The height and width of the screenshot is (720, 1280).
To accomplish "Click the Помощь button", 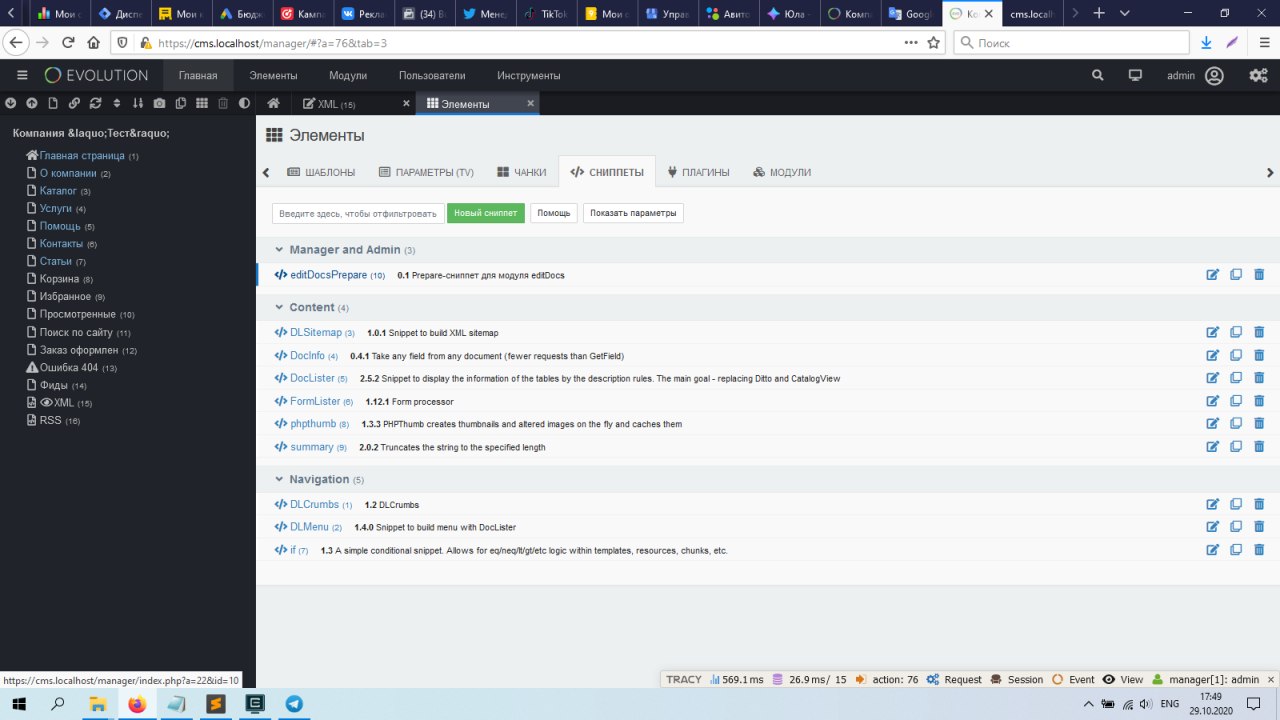I will (x=554, y=213).
